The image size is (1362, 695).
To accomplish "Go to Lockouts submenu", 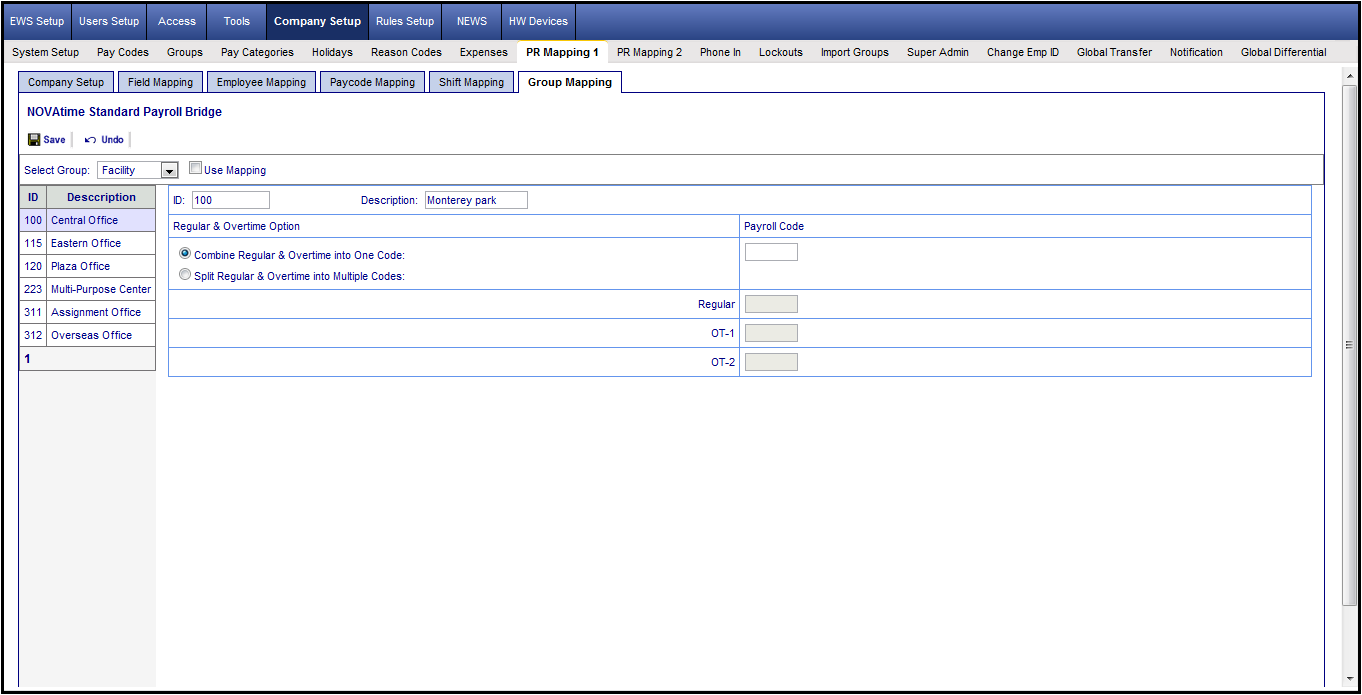I will (x=781, y=52).
